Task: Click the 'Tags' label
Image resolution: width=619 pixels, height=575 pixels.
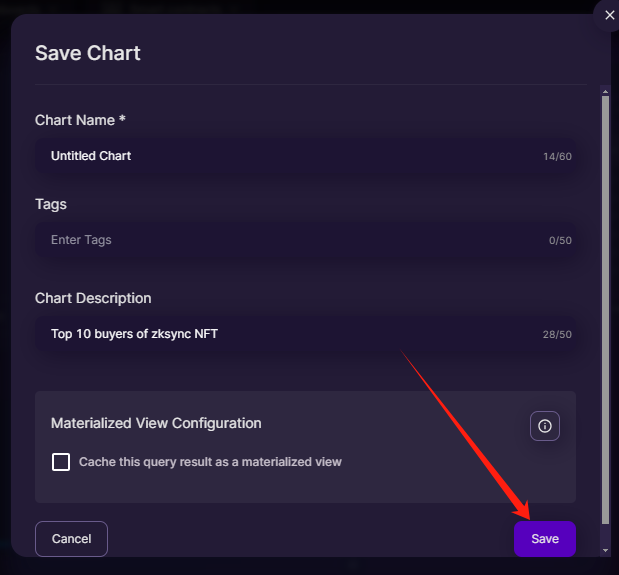Action: pyautogui.click(x=51, y=204)
